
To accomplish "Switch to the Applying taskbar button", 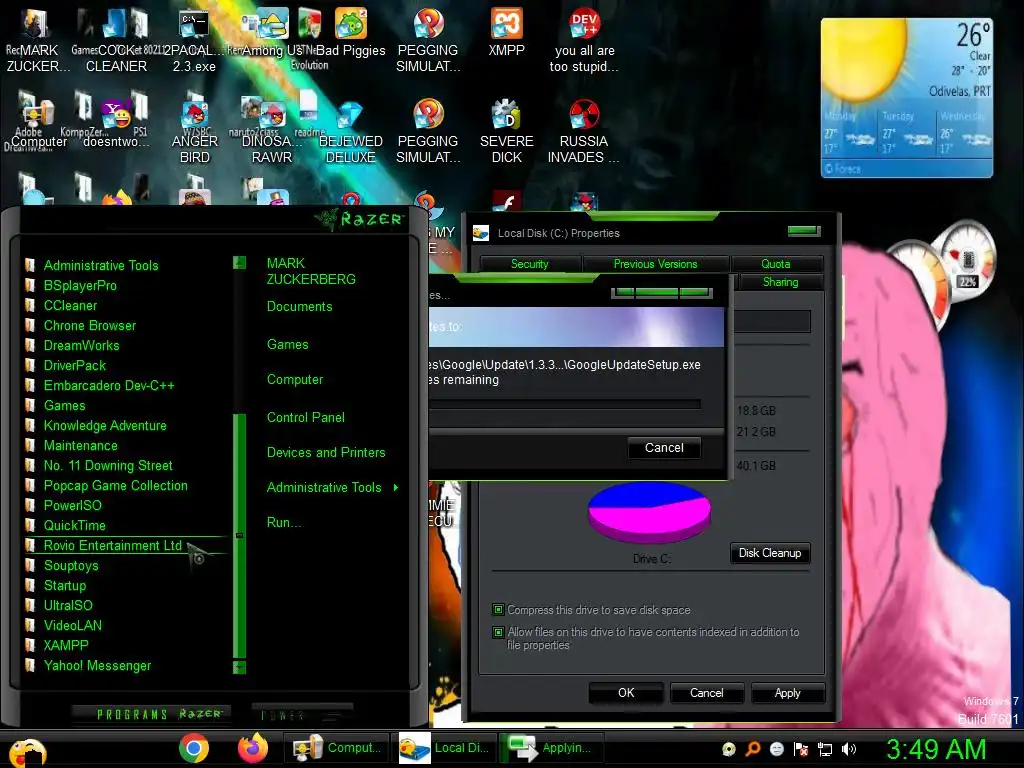I will 552,748.
